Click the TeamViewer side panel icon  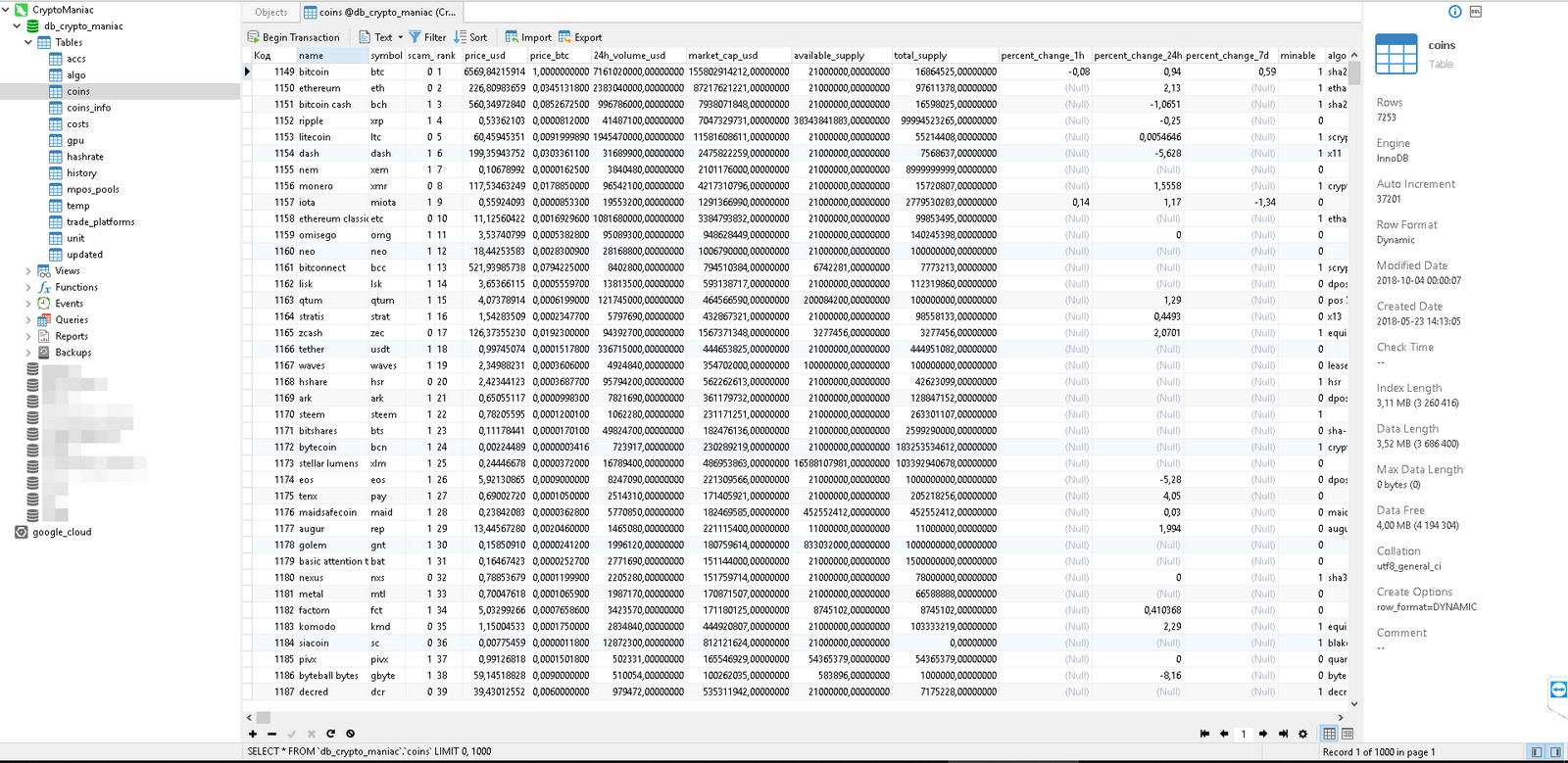pos(1558,690)
